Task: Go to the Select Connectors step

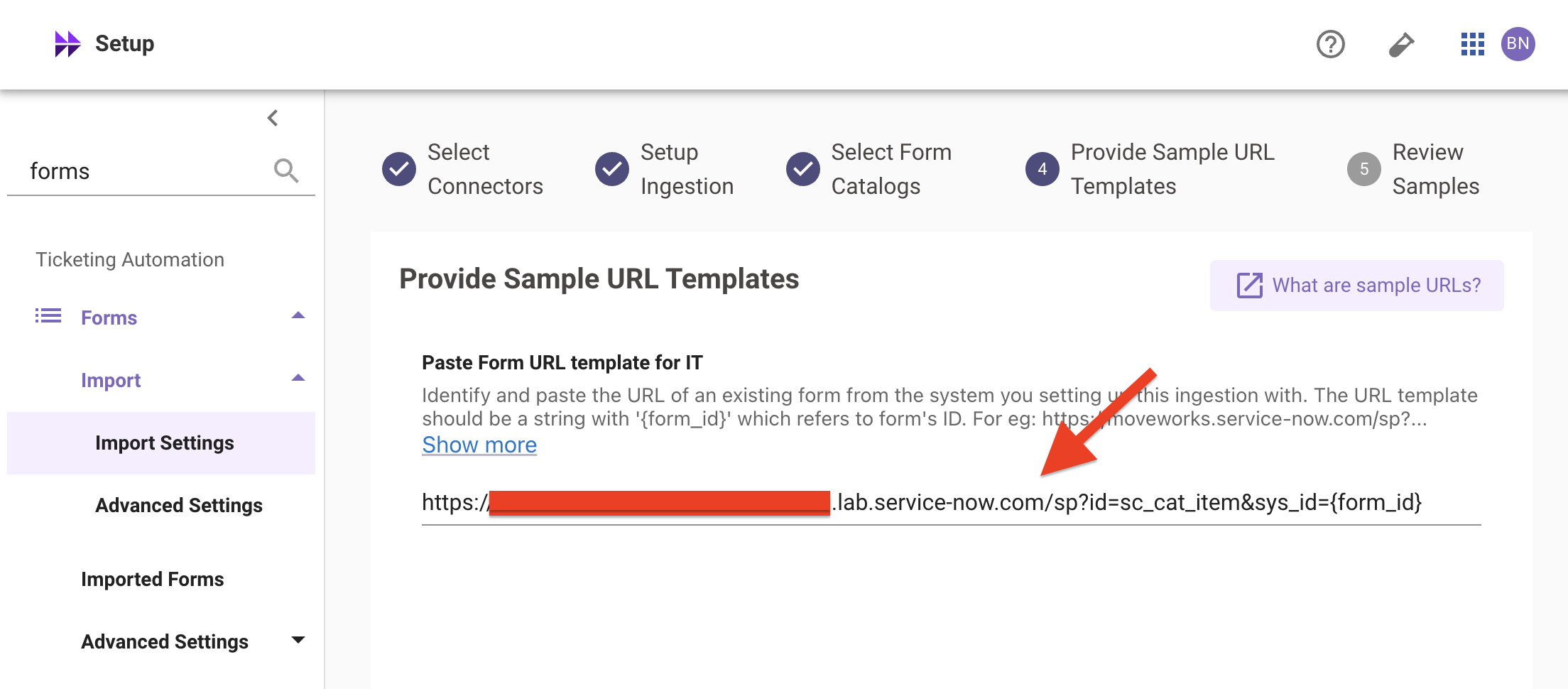Action: pos(462,169)
